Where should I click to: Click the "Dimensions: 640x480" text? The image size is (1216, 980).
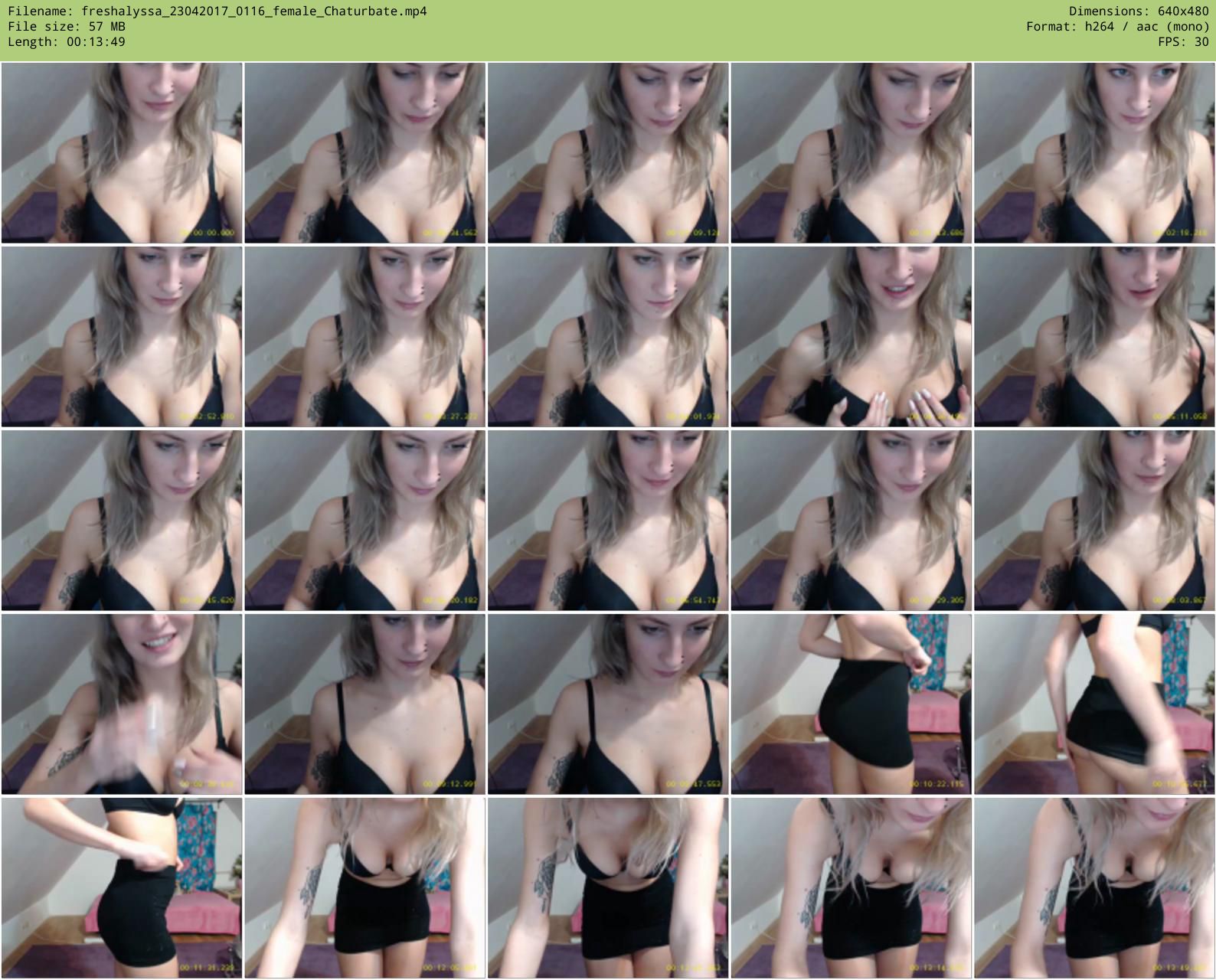(x=1139, y=11)
